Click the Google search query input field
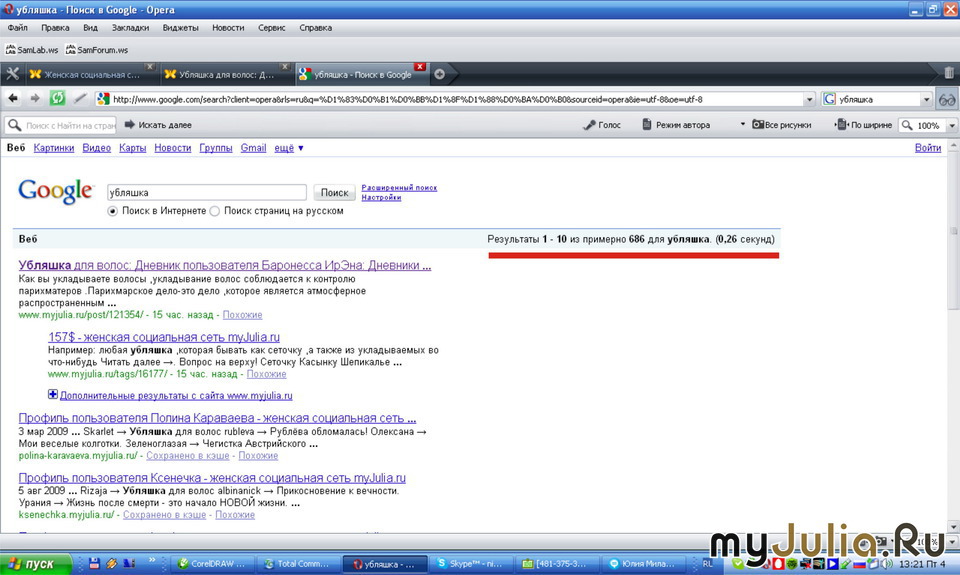This screenshot has height=575, width=960. coord(207,193)
